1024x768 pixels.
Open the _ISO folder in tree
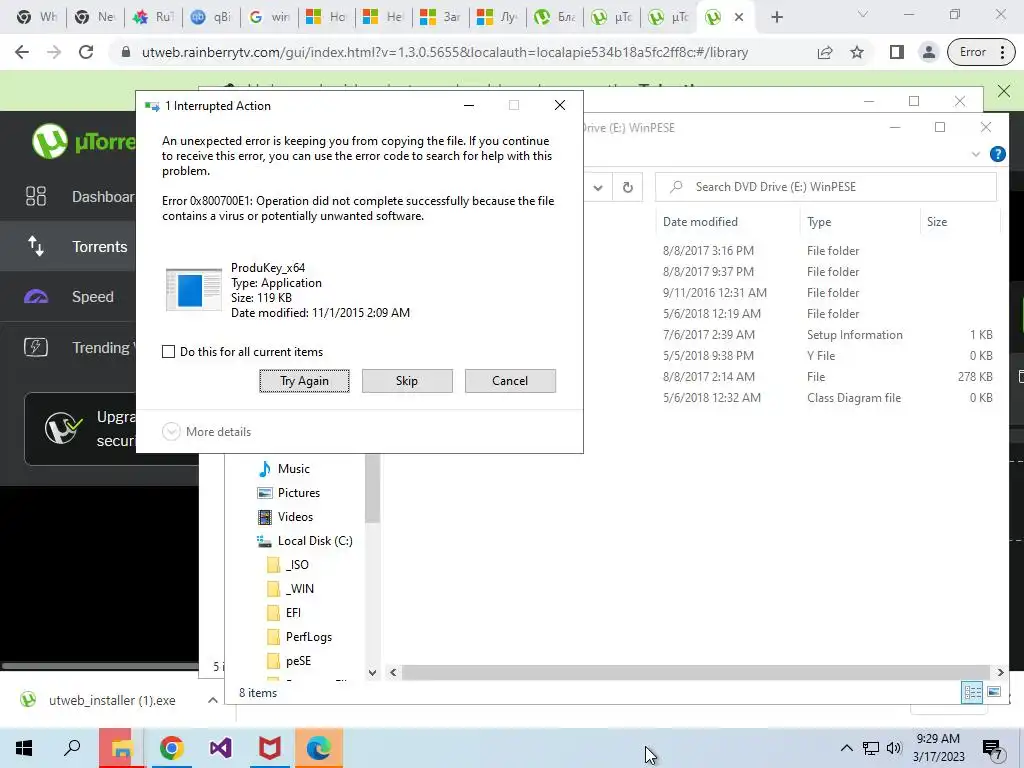click(x=288, y=565)
